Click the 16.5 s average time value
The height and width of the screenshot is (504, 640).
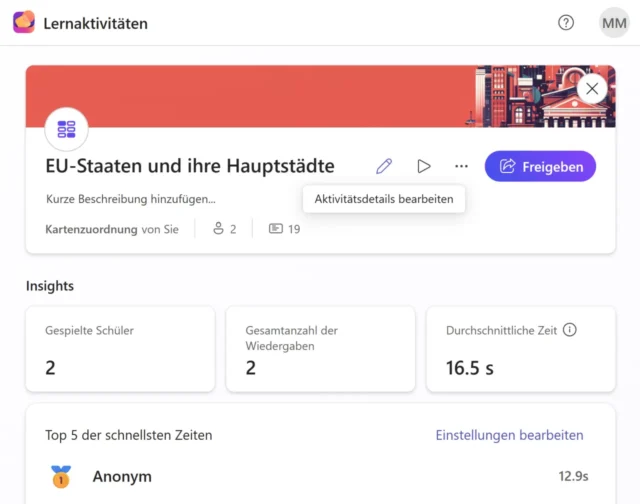[469, 368]
